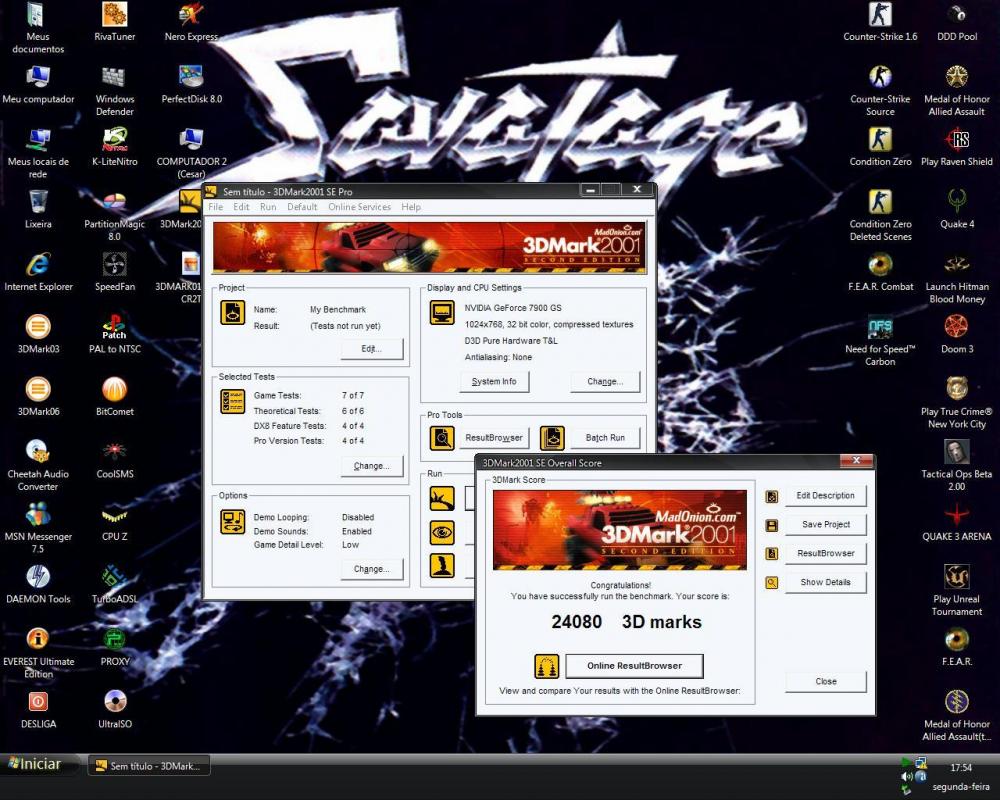Click the ResultBrowser magnifier icon in Pro Tools
The image size is (1000, 800).
point(442,438)
